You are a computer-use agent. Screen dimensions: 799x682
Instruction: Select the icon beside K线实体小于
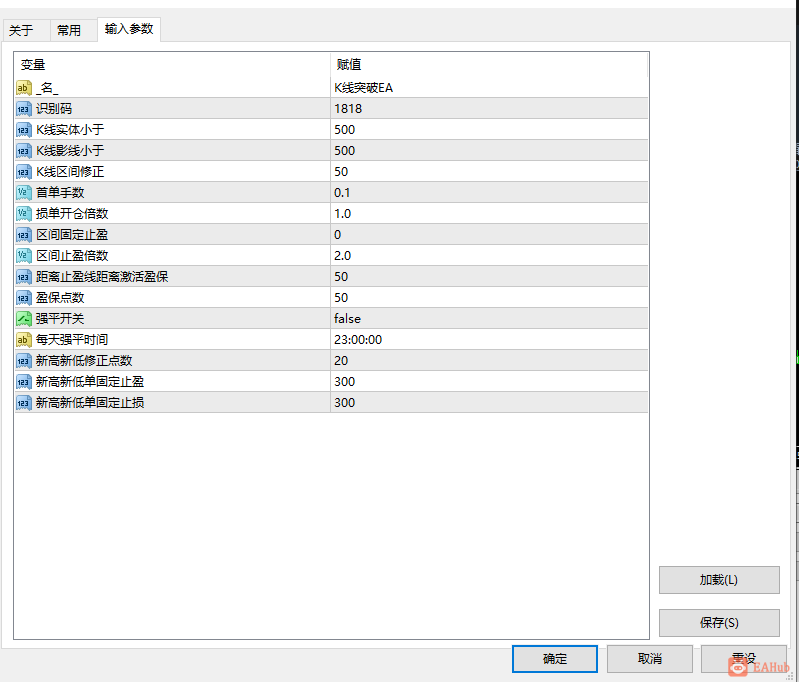point(23,129)
